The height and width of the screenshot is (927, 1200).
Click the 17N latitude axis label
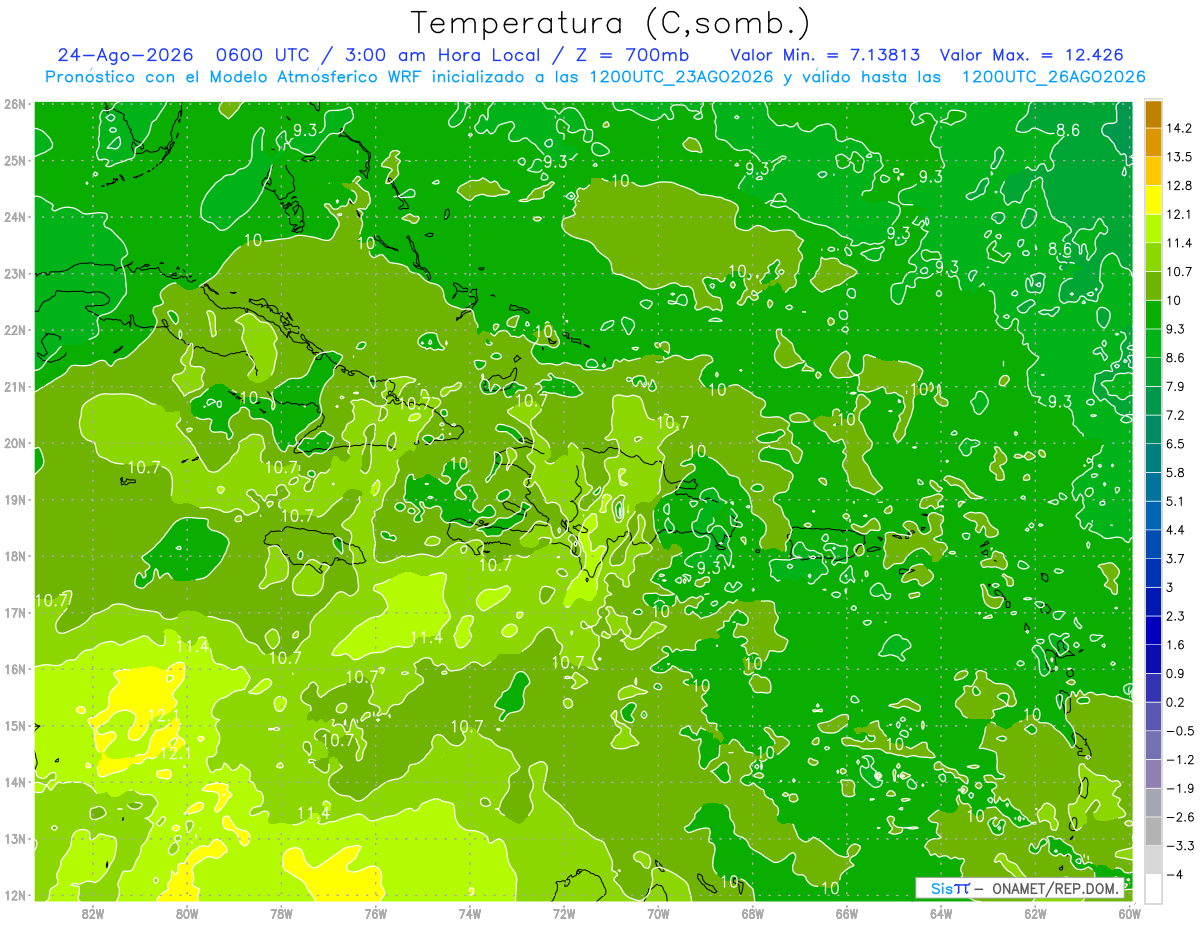[15, 612]
